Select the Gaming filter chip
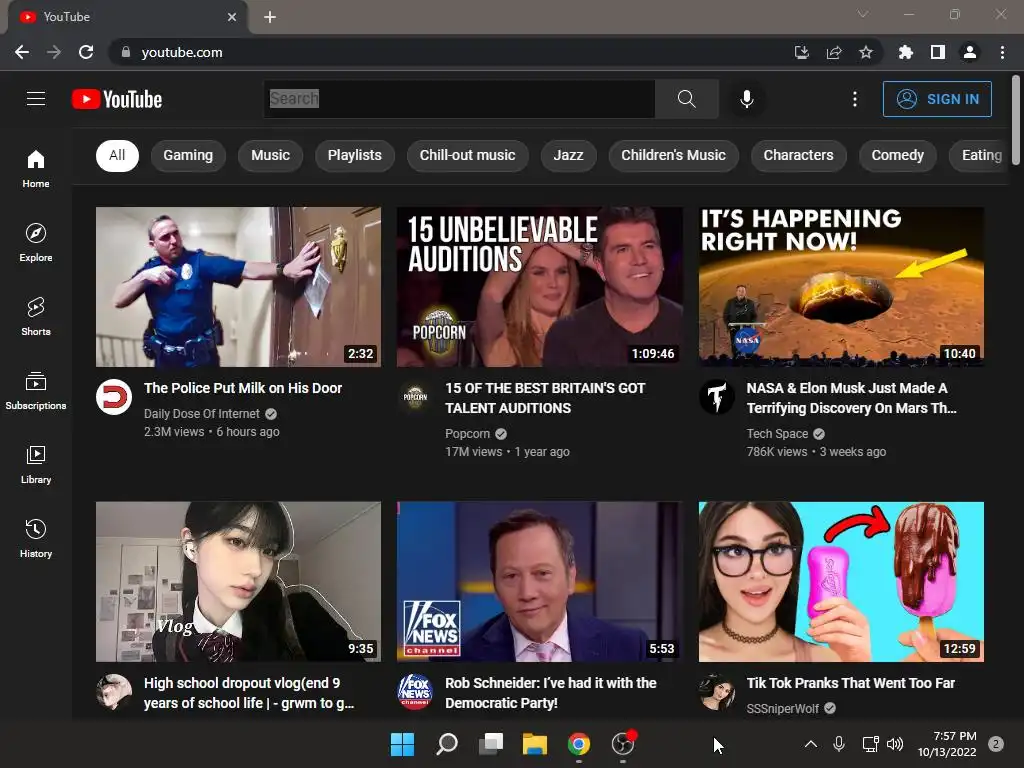 coord(188,155)
